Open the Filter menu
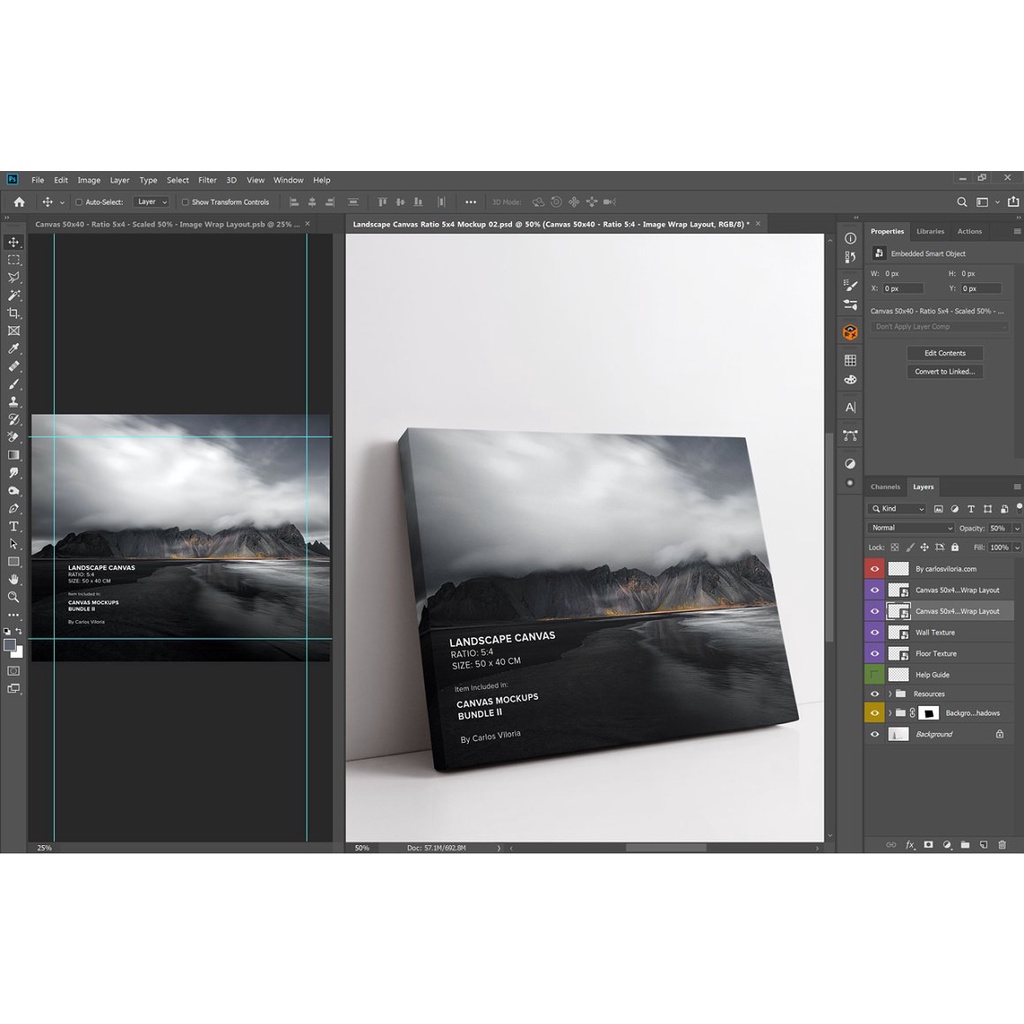 [207, 180]
